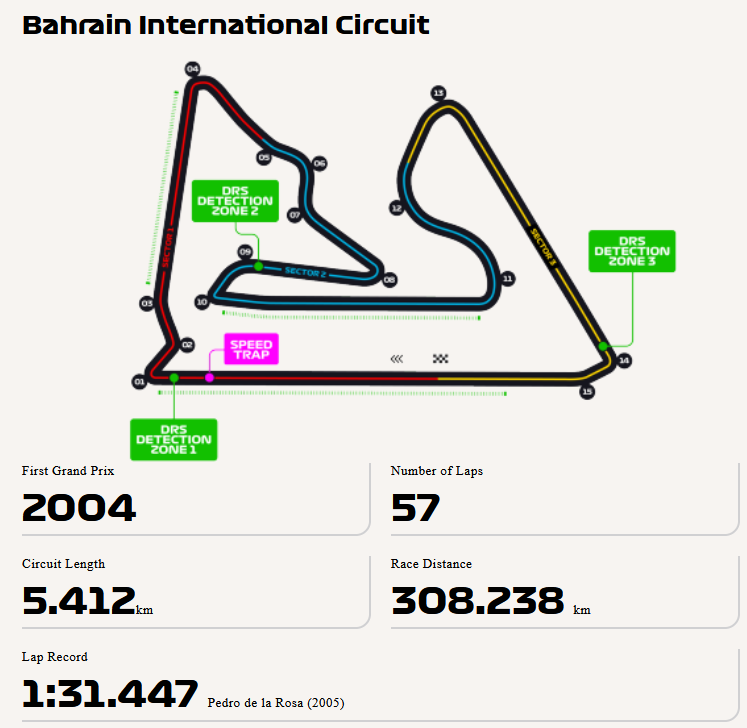Click the Bahrain International Circuit heading
This screenshot has height=728, width=747.
tap(226, 25)
